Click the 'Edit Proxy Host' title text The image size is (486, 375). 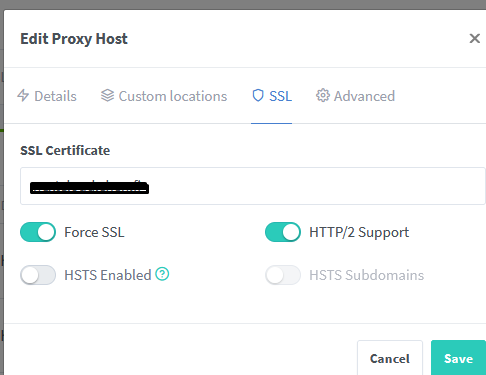(74, 39)
